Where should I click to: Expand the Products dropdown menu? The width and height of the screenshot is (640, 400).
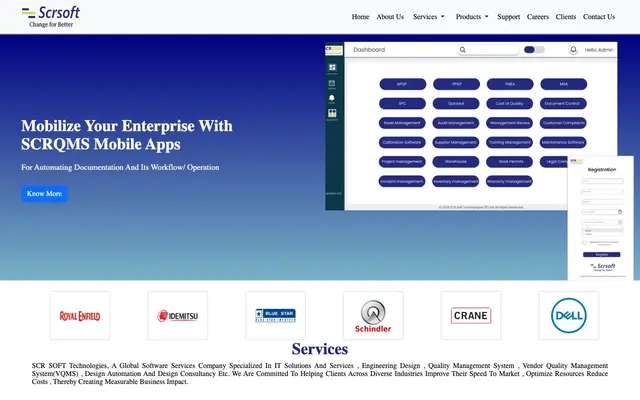(471, 17)
